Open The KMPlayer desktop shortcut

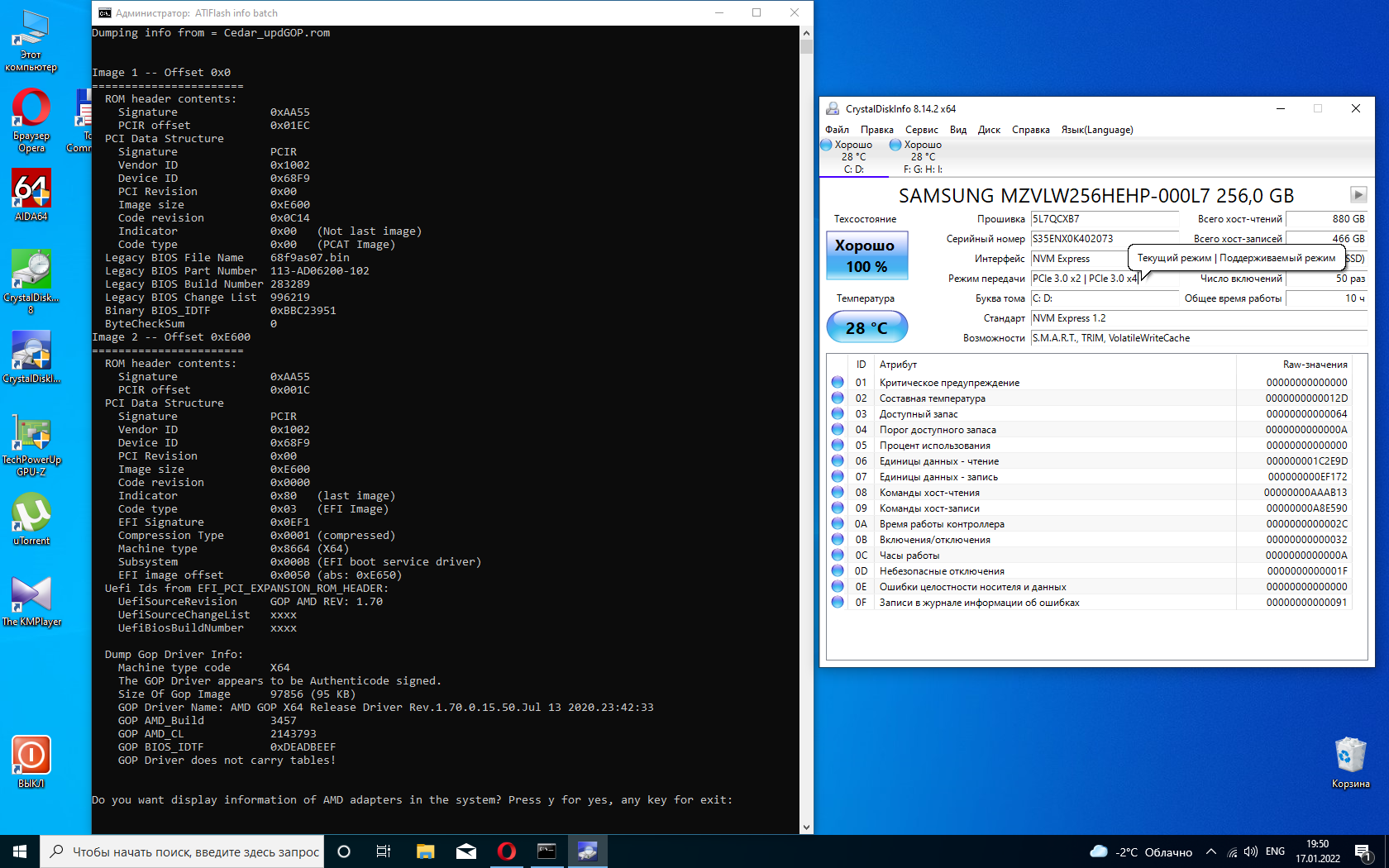(x=31, y=600)
